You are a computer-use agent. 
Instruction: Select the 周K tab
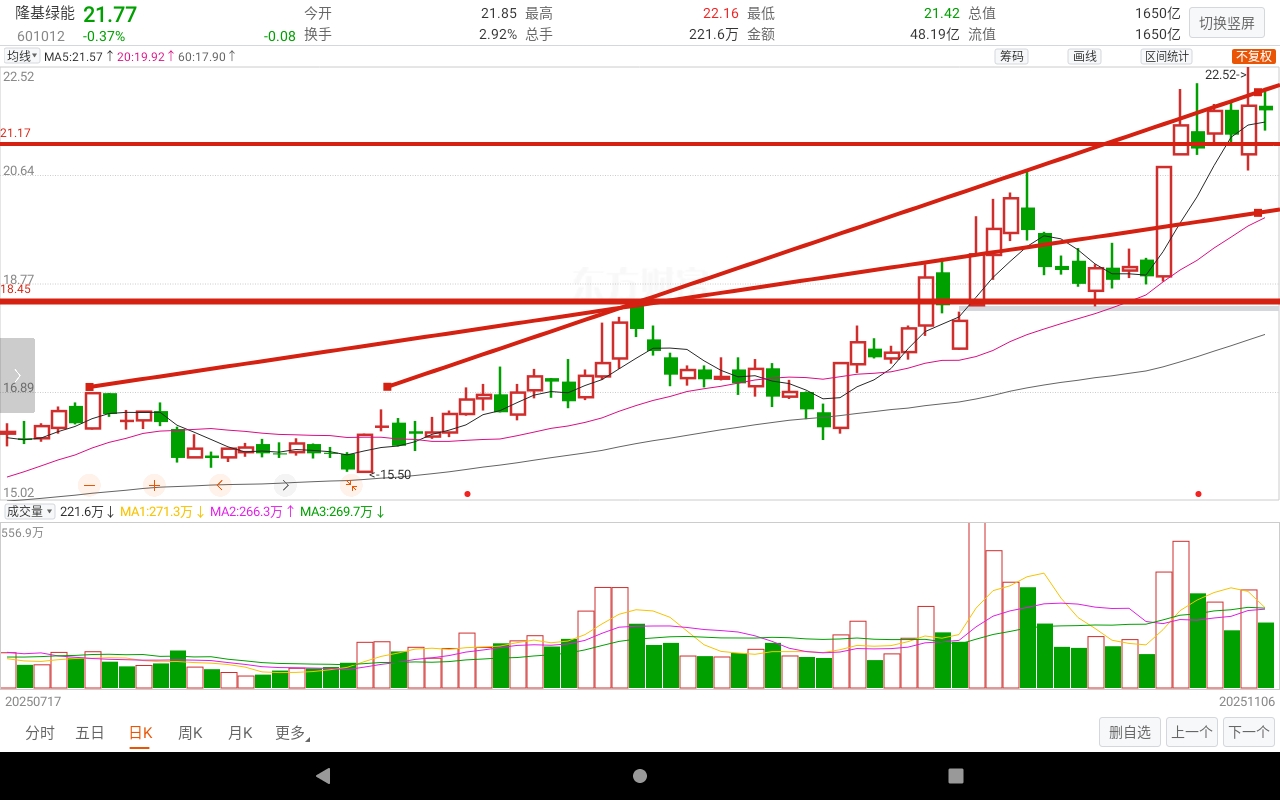pyautogui.click(x=190, y=733)
